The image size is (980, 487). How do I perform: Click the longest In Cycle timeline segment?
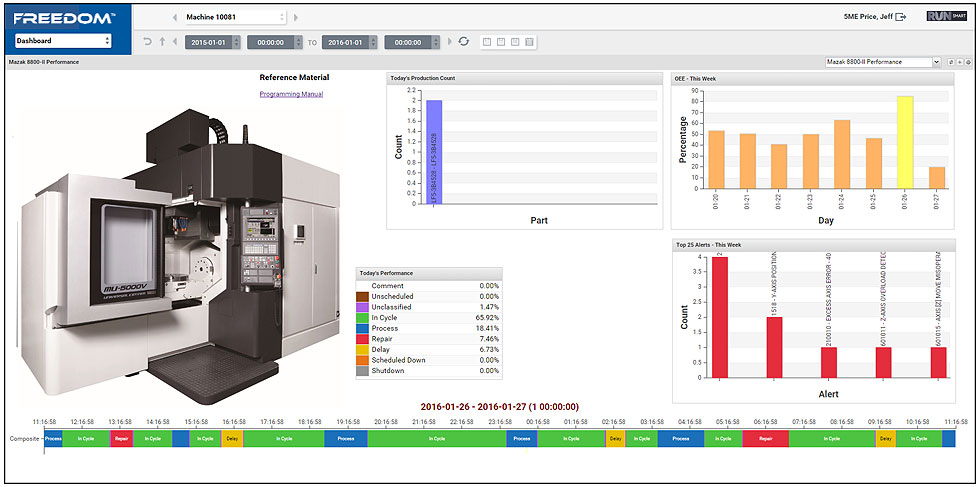click(437, 438)
